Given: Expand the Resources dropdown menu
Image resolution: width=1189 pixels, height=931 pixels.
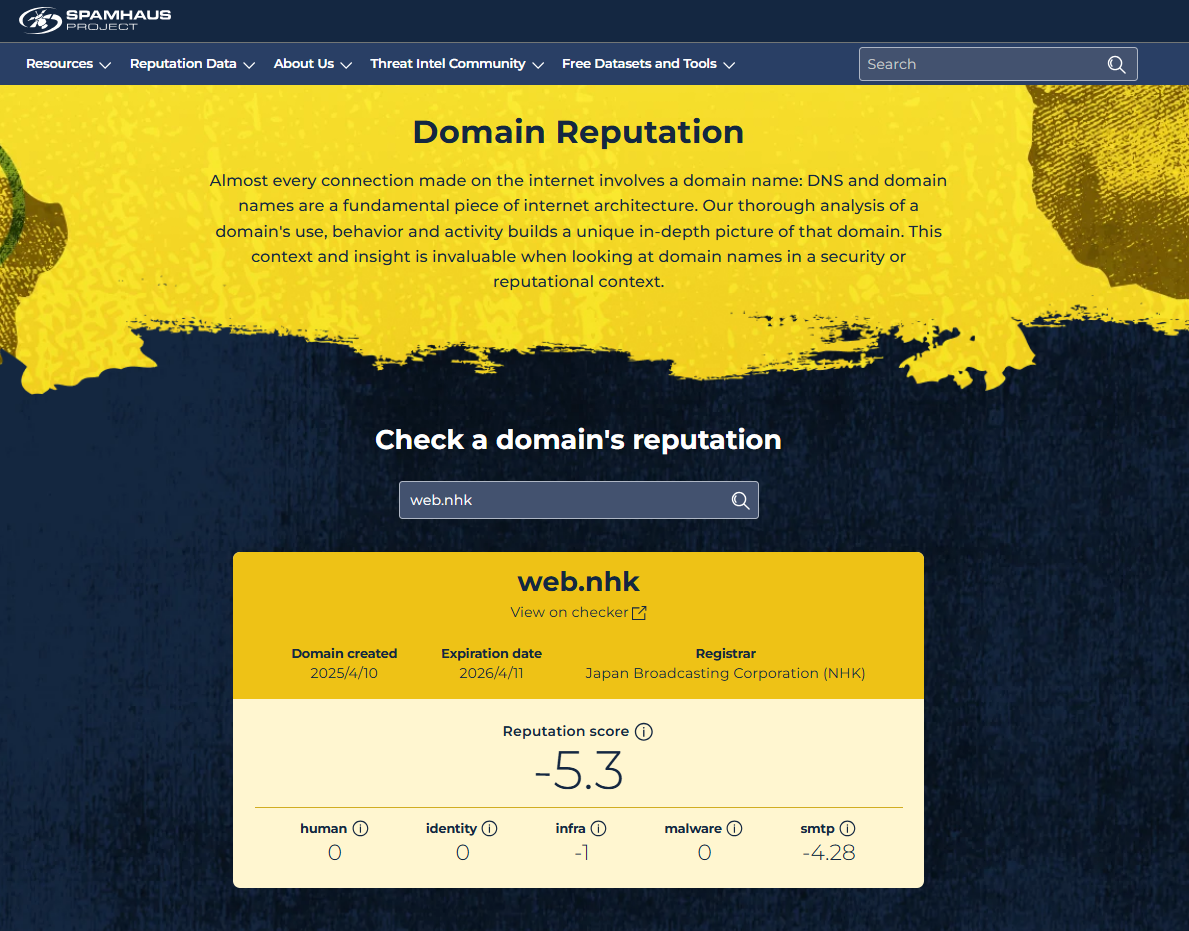Looking at the screenshot, I should click(68, 64).
